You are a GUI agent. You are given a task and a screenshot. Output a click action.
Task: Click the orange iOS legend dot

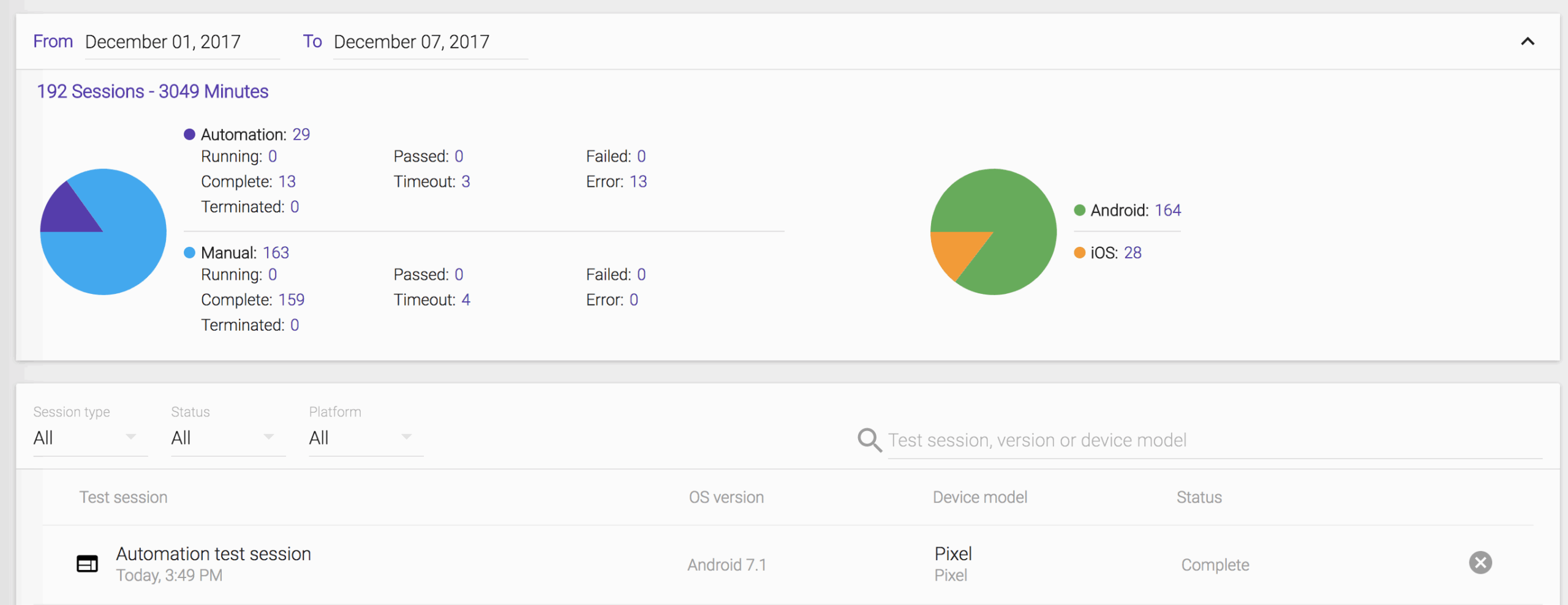click(x=1080, y=252)
